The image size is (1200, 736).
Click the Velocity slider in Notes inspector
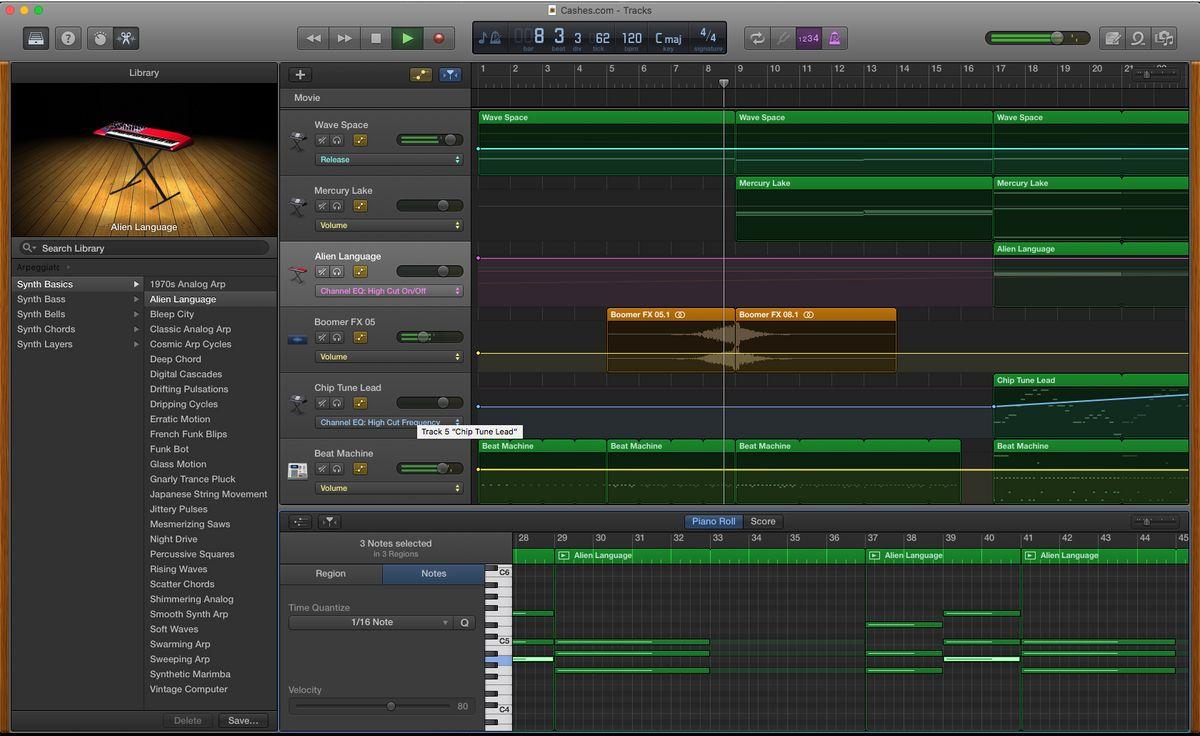pos(370,706)
